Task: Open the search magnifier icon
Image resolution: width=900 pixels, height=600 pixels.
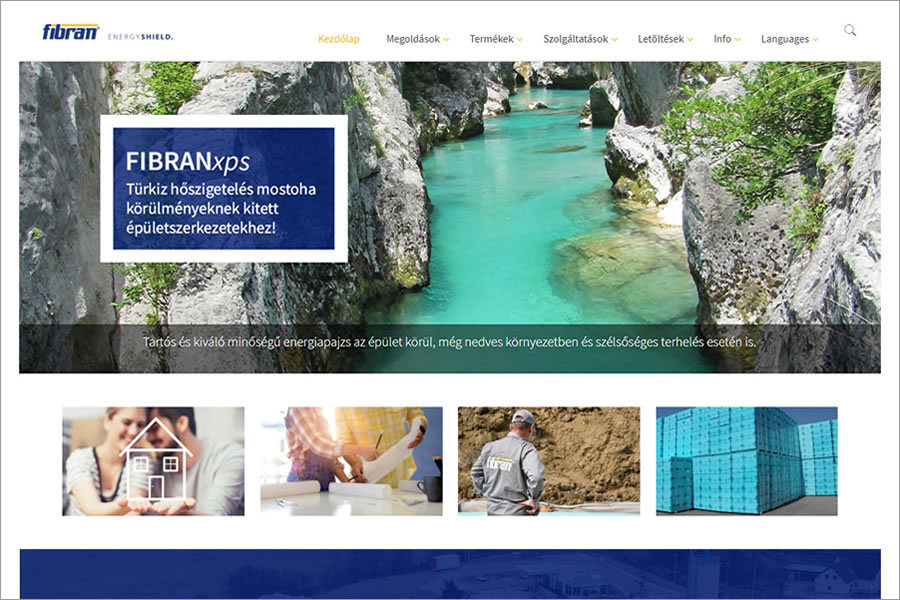Action: (x=850, y=30)
